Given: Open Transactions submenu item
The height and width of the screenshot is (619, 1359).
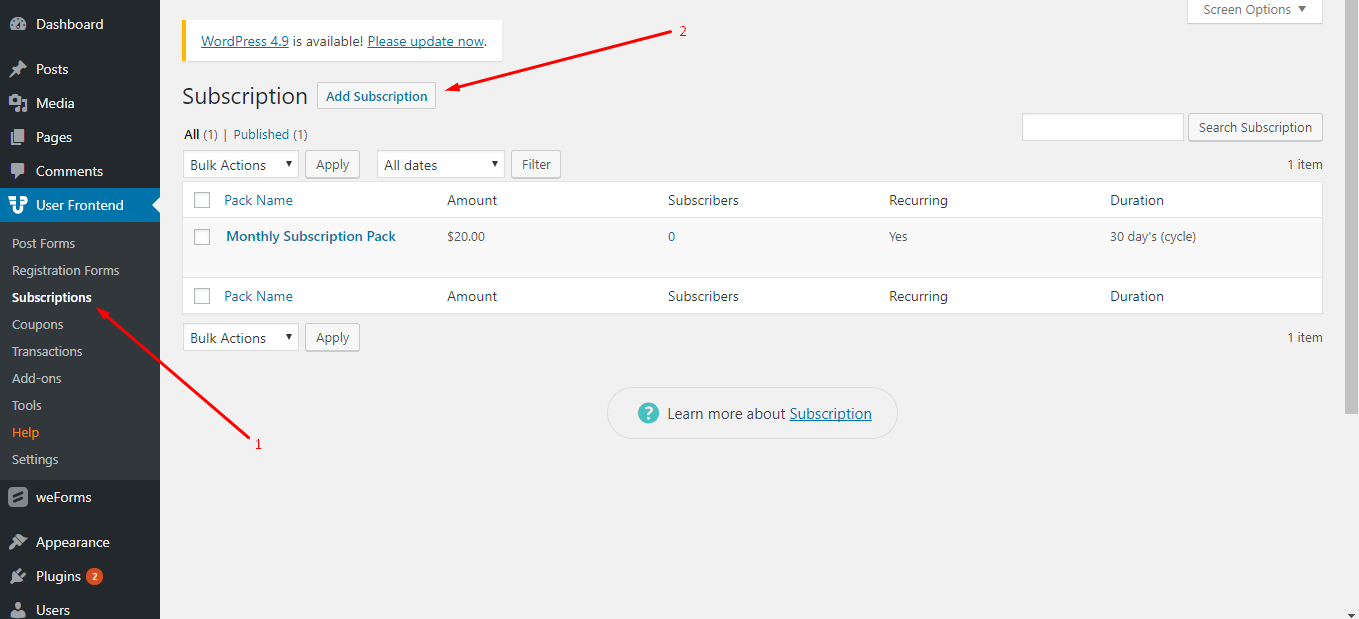Looking at the screenshot, I should coord(47,351).
